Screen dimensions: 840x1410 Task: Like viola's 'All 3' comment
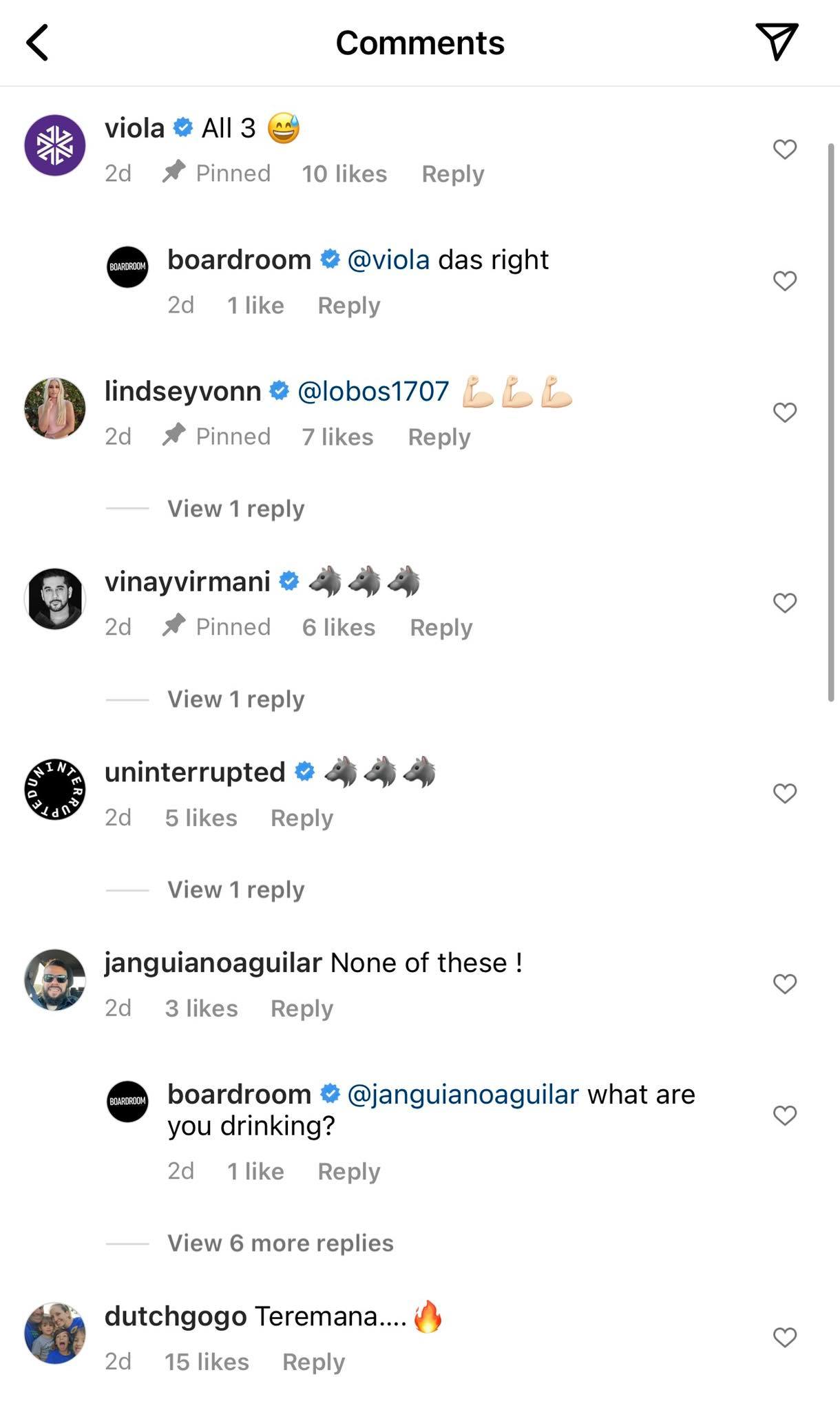[785, 149]
